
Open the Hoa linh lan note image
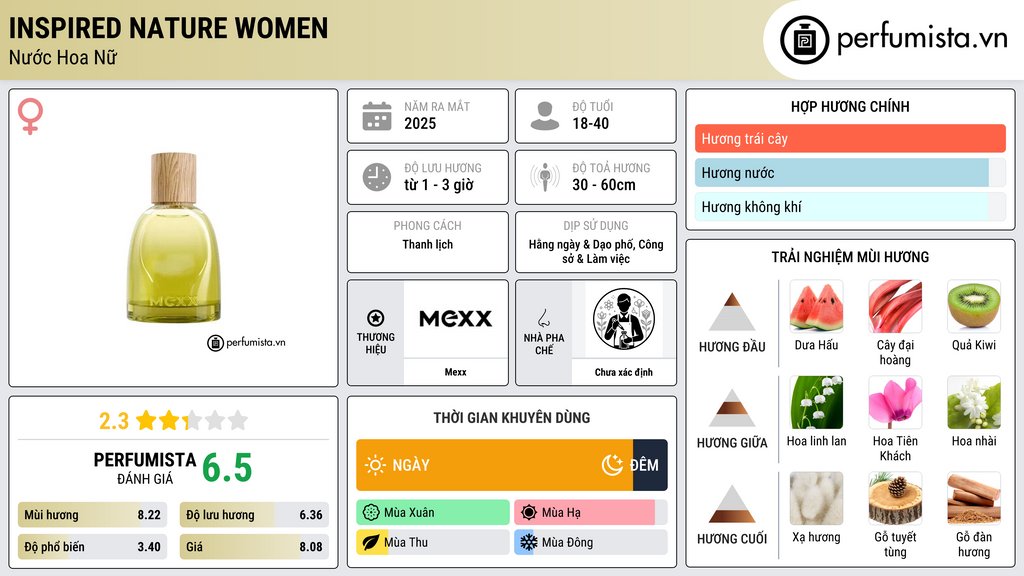pyautogui.click(x=816, y=402)
